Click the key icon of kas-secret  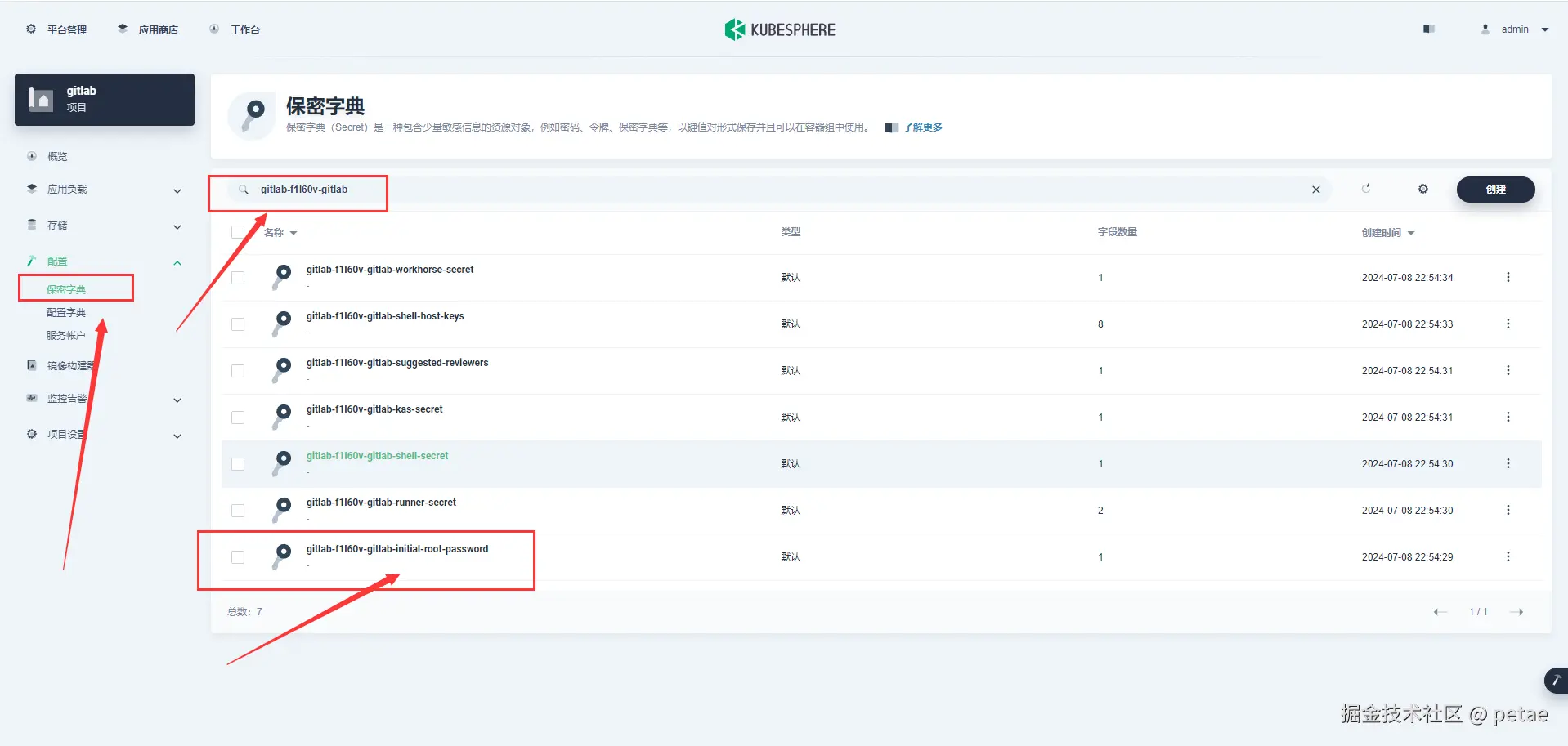282,416
